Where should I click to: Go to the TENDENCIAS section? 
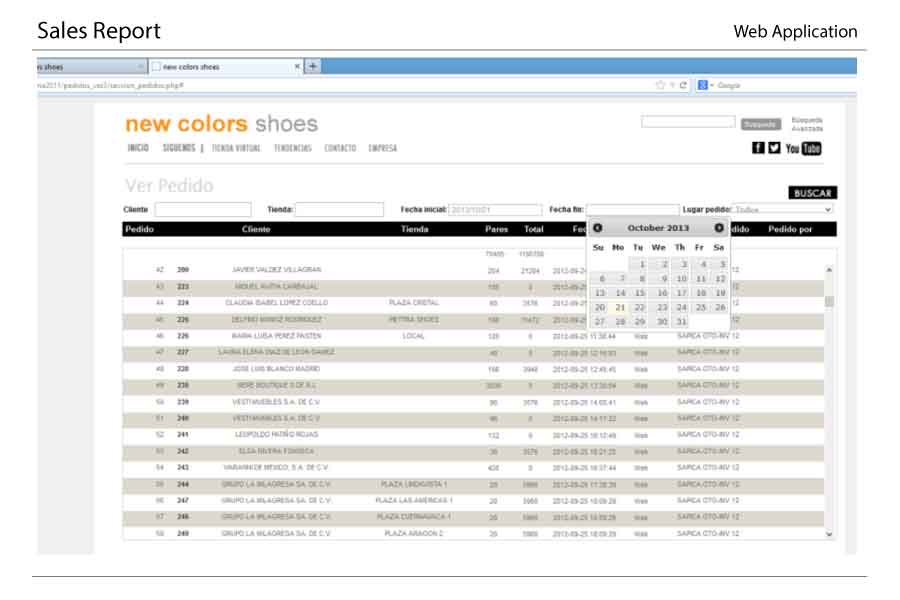pos(292,148)
